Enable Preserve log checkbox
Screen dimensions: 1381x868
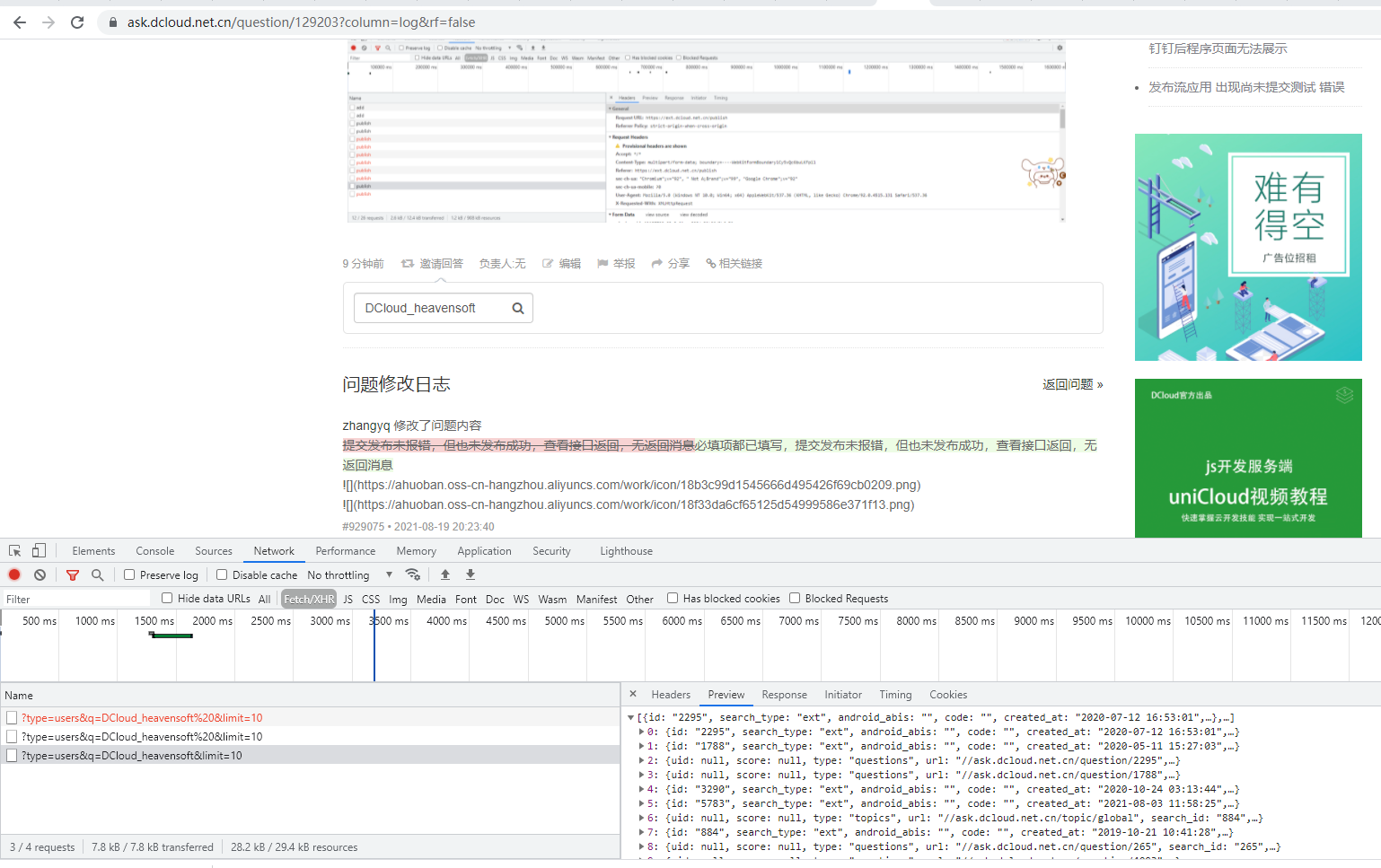tap(129, 574)
